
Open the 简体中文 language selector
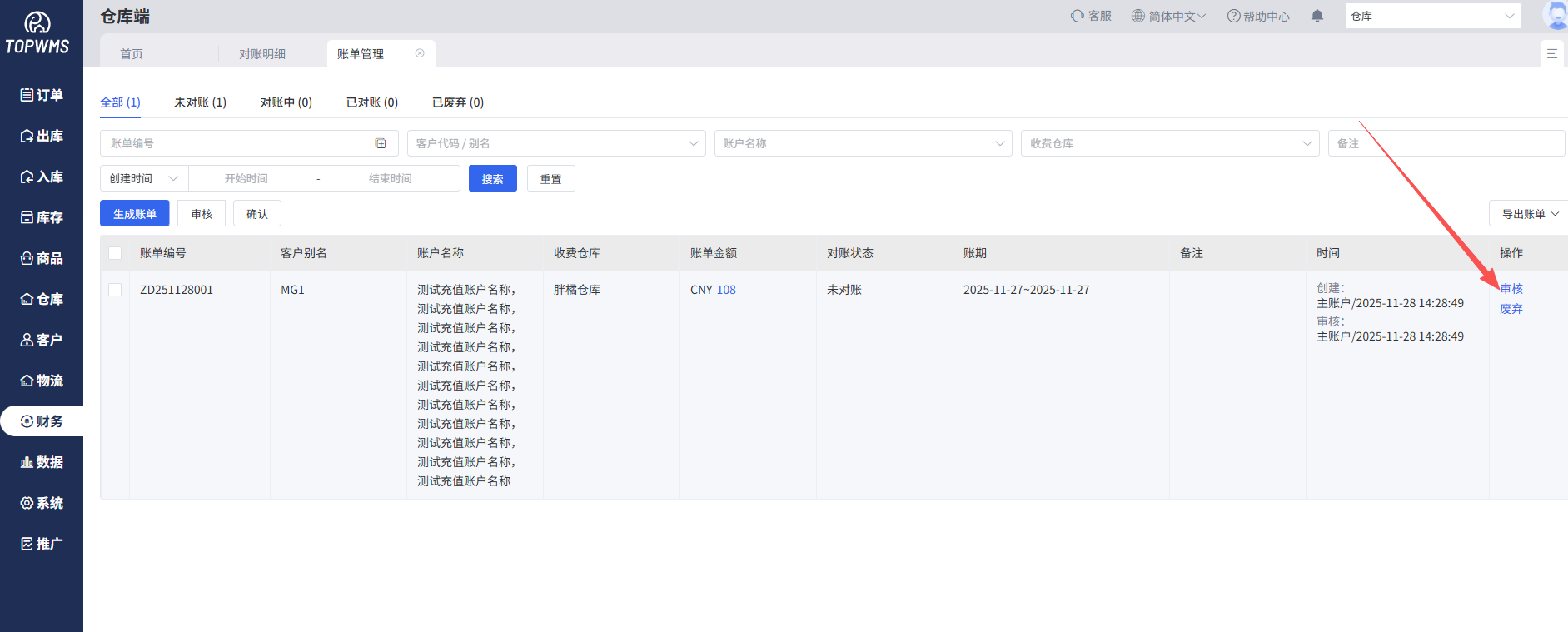[1168, 16]
